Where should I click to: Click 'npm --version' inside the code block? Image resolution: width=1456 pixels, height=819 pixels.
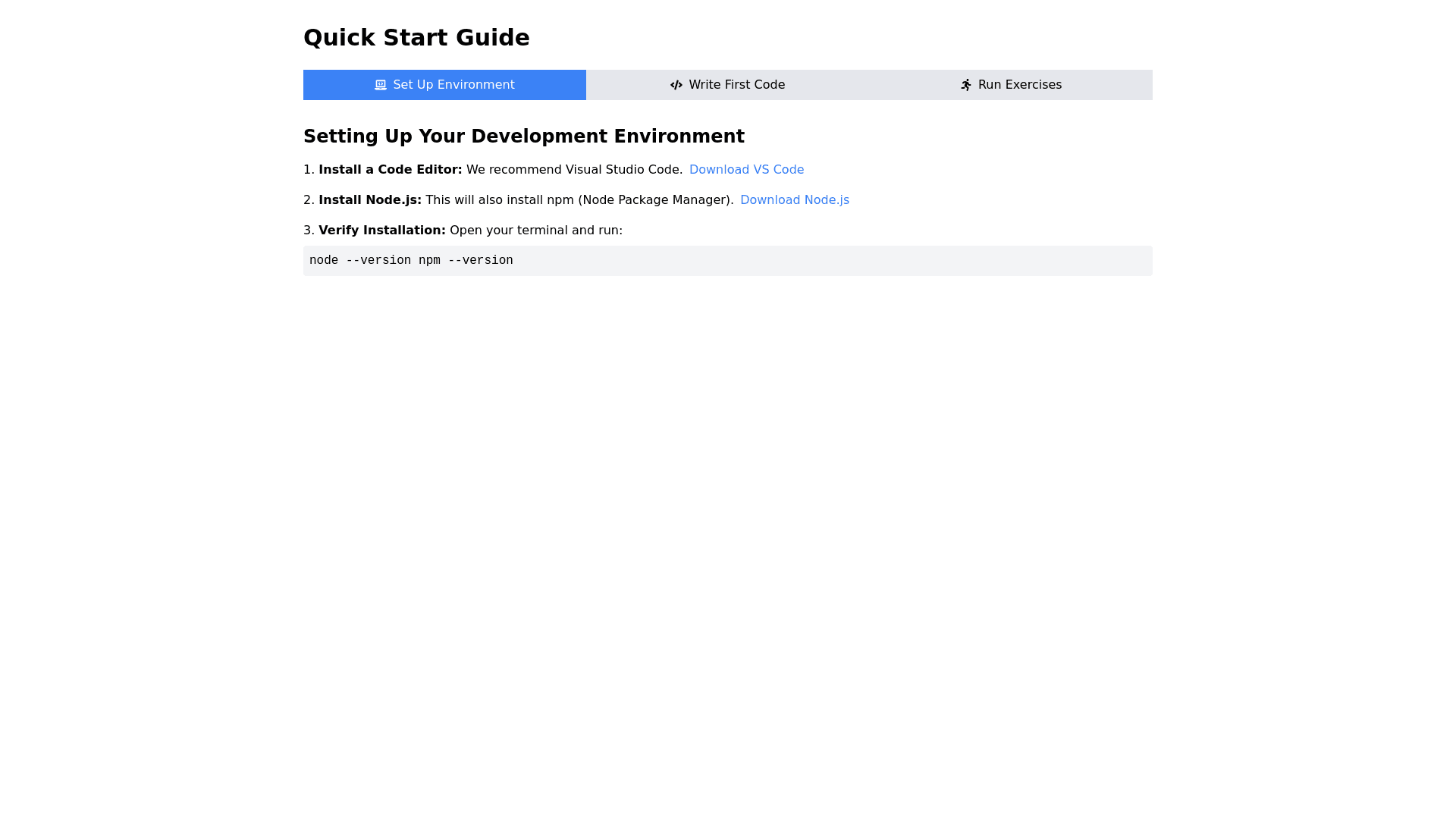point(466,261)
